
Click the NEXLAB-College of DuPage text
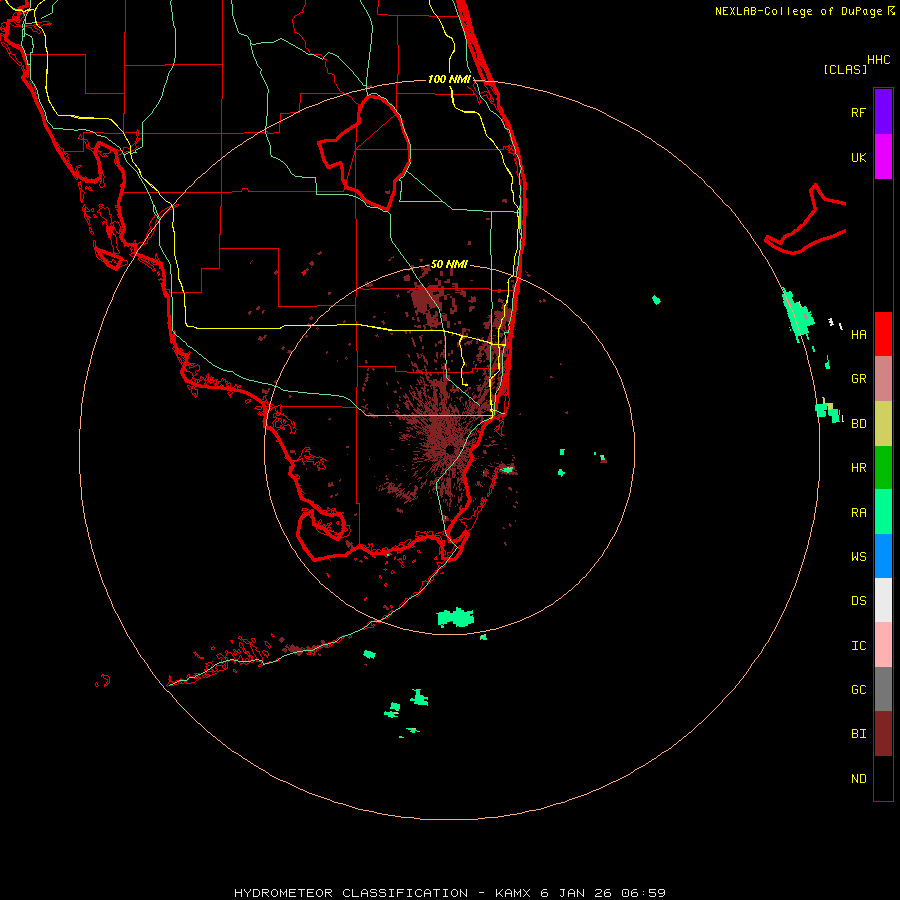798,11
